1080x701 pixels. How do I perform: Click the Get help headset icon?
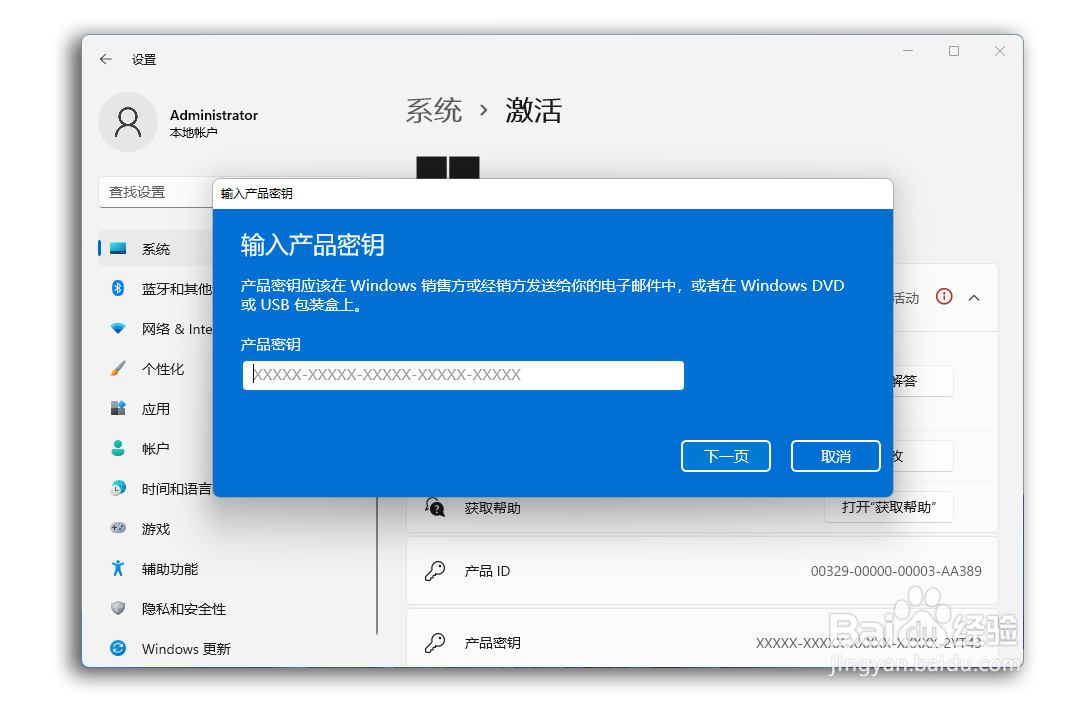[x=435, y=508]
